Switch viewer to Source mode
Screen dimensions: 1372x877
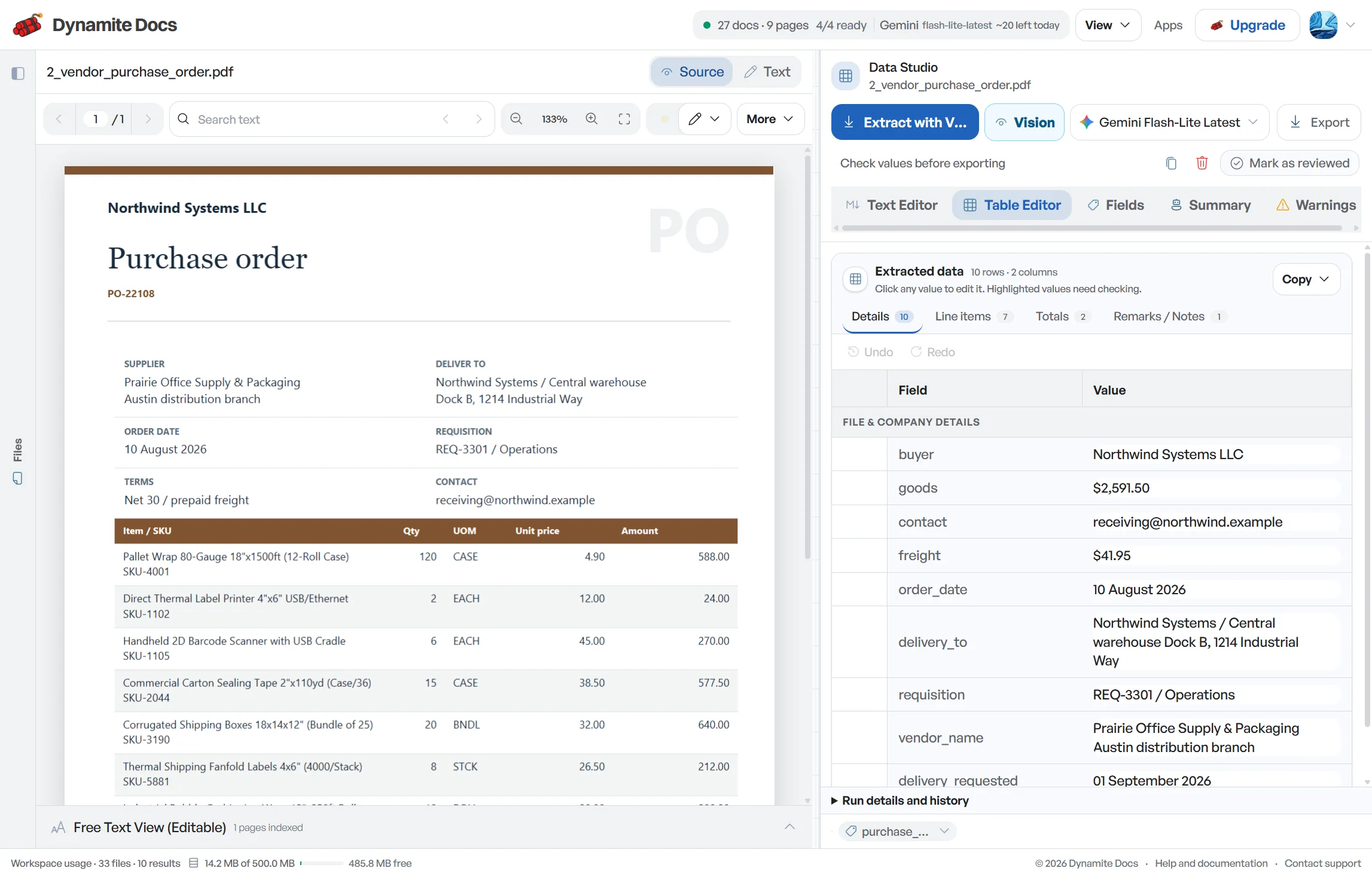coord(692,72)
